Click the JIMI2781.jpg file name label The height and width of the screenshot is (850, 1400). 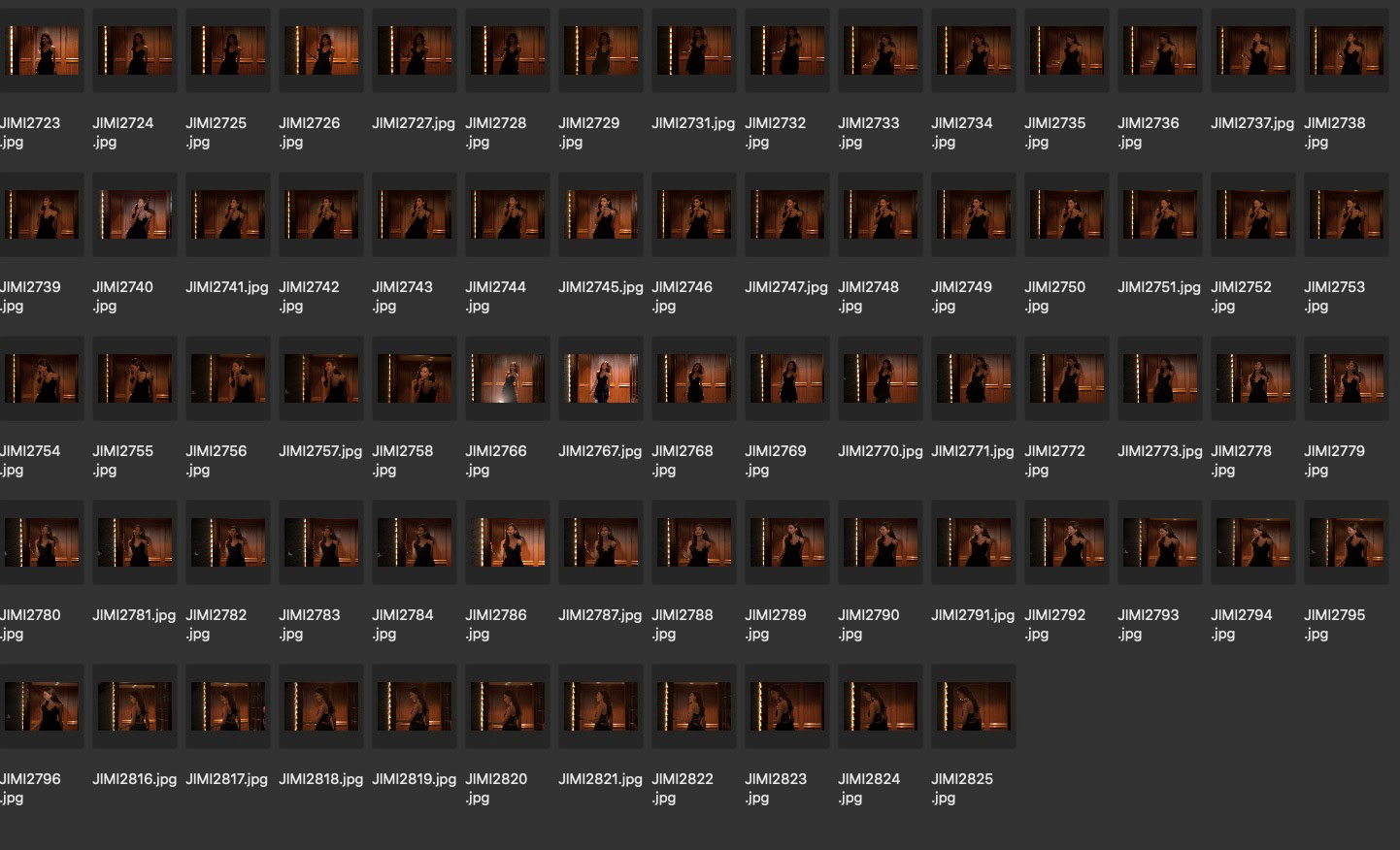134,615
